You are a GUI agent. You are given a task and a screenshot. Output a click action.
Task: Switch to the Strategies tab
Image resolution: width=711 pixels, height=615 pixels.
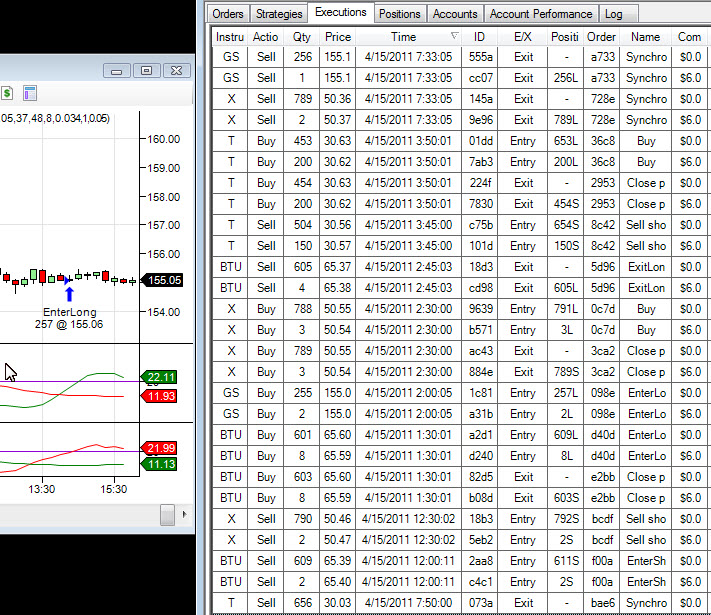tap(279, 14)
